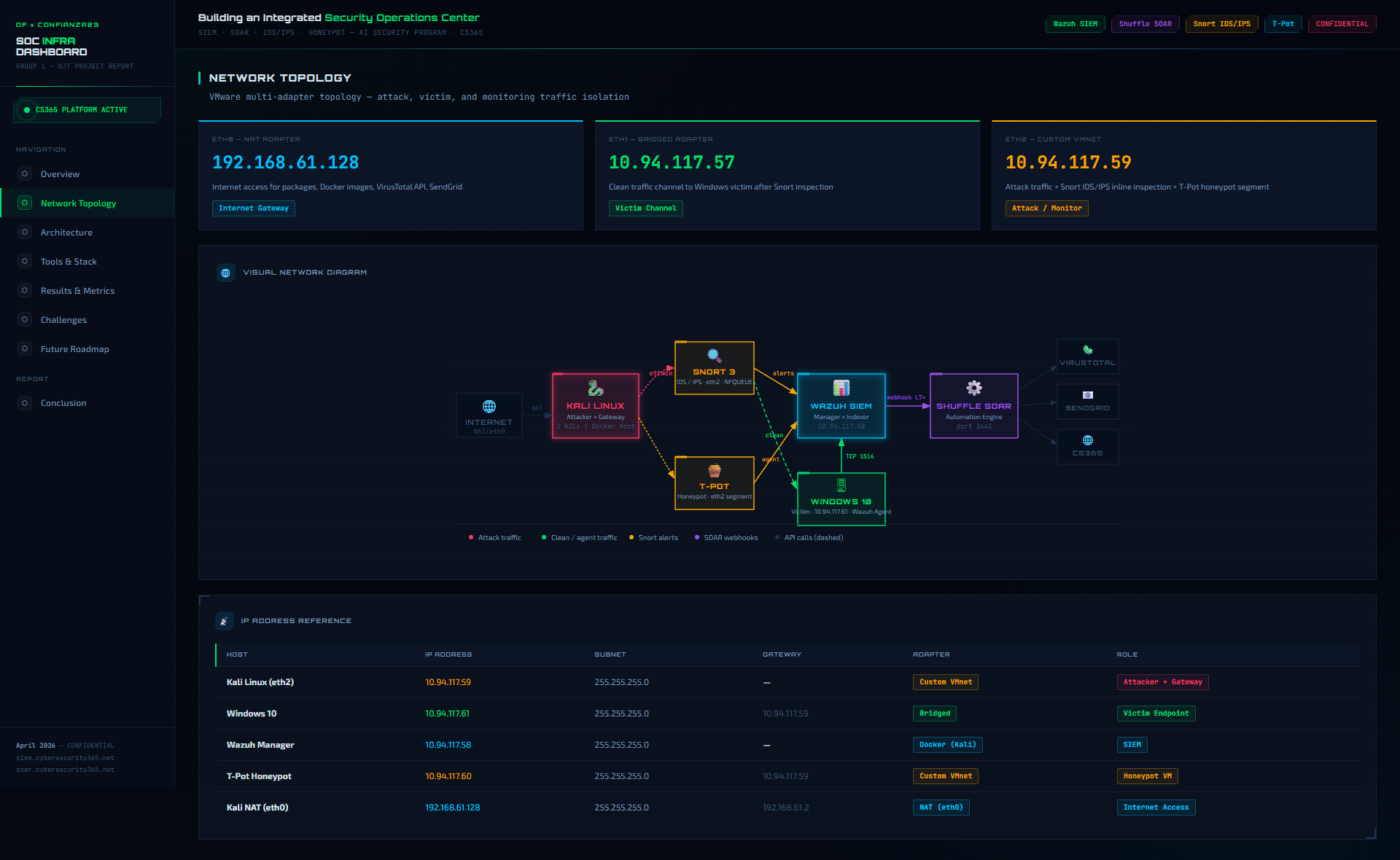Click the Snort 3 magnifier icon

715,356
